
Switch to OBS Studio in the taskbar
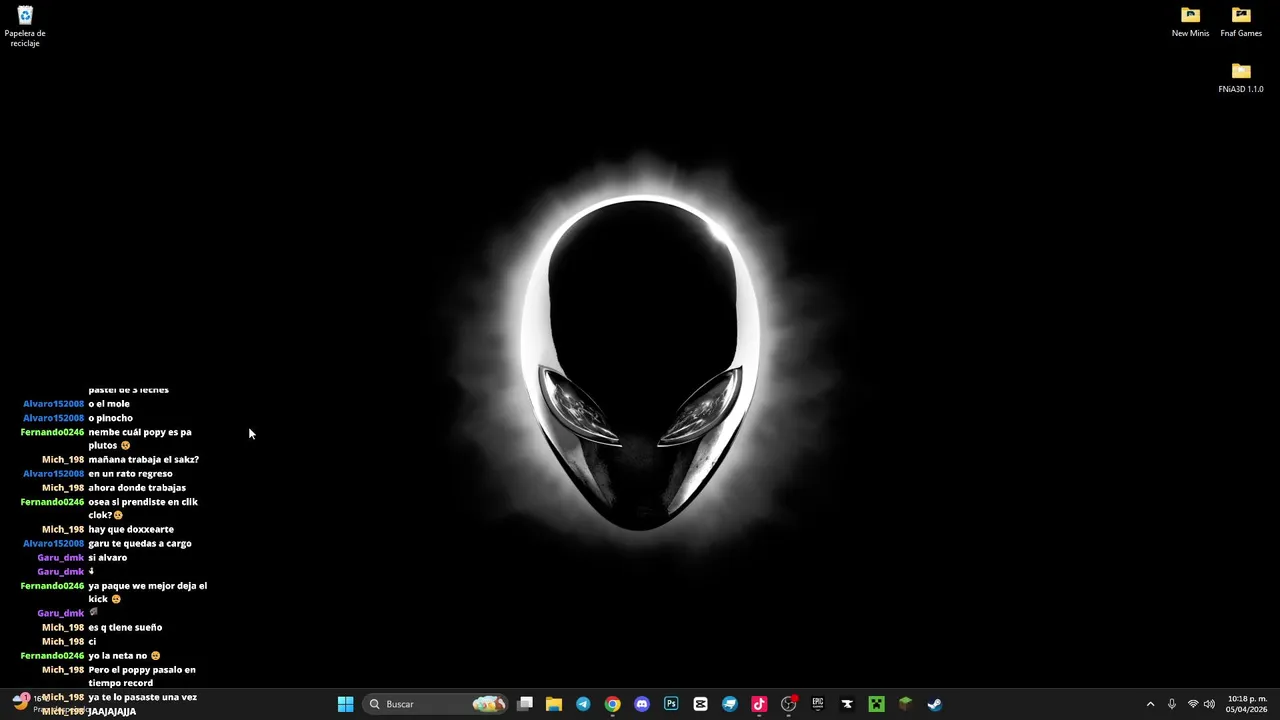click(788, 704)
